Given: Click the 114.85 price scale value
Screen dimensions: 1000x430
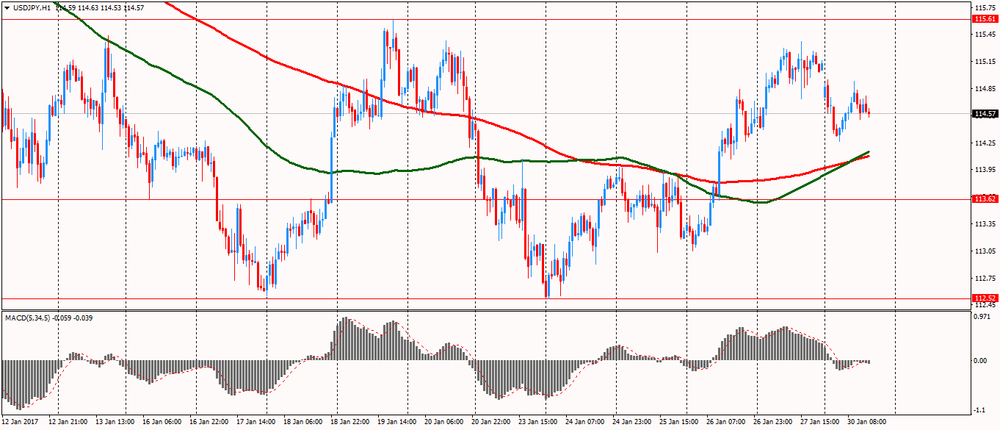Looking at the screenshot, I should [984, 89].
